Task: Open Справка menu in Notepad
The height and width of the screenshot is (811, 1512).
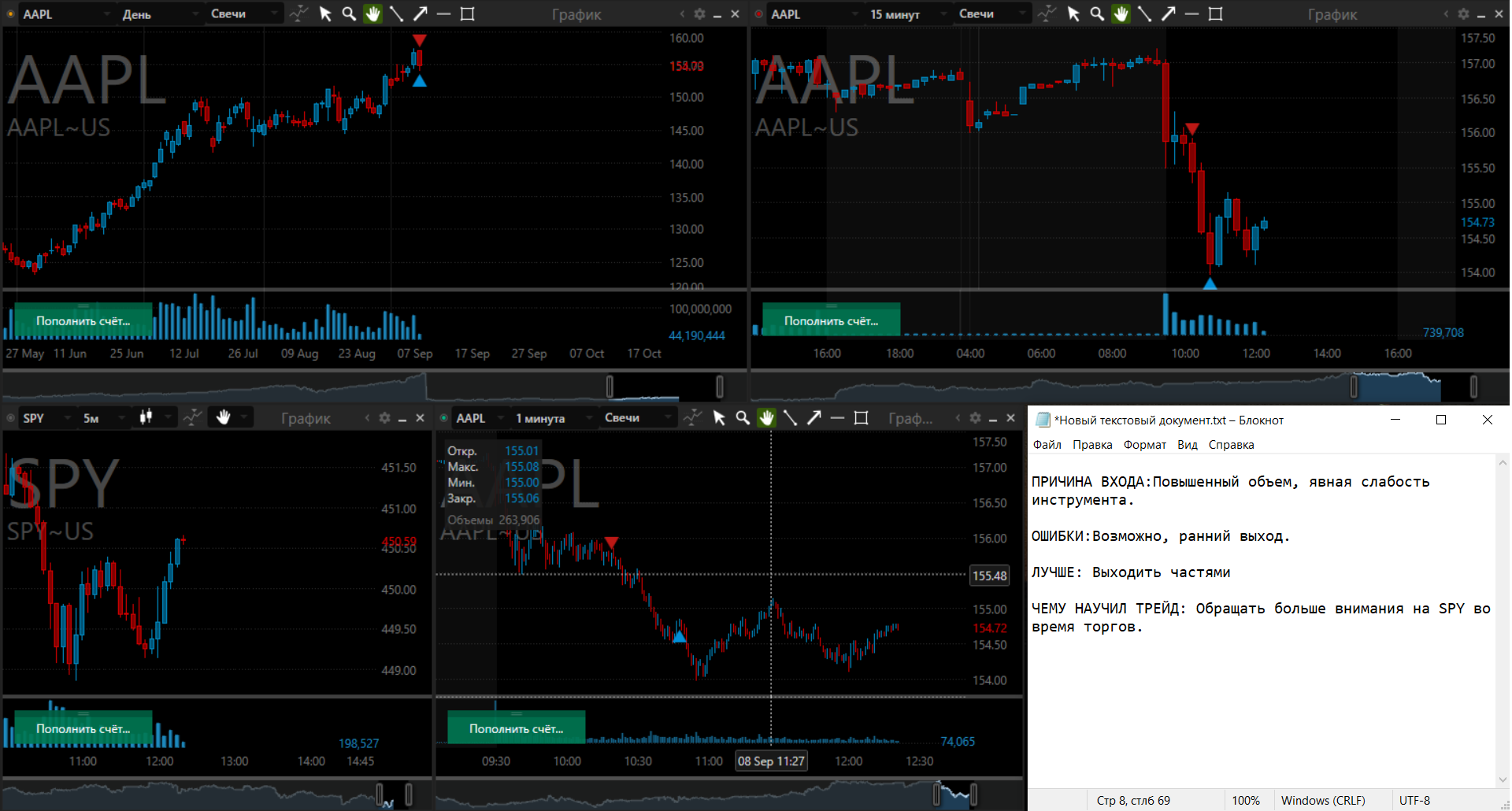Action: [x=1231, y=445]
